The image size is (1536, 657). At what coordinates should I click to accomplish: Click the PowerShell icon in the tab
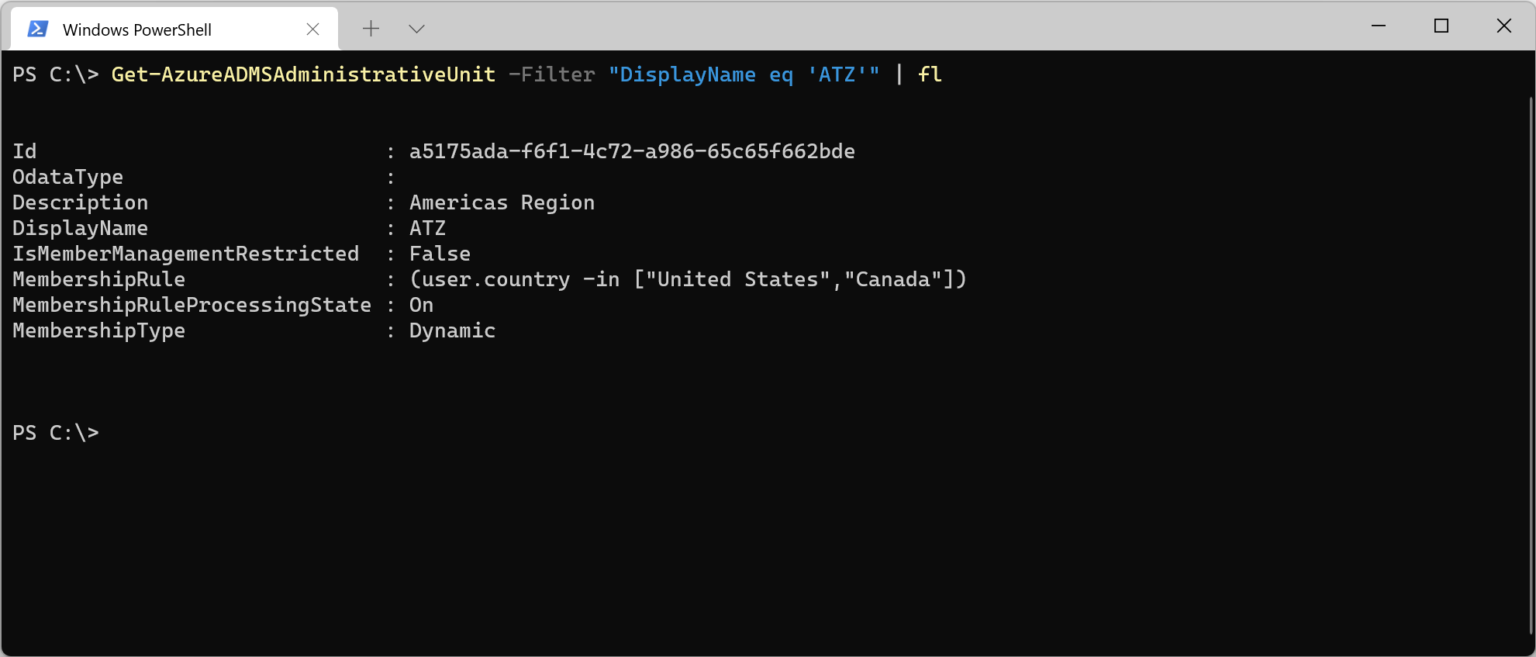(x=38, y=28)
